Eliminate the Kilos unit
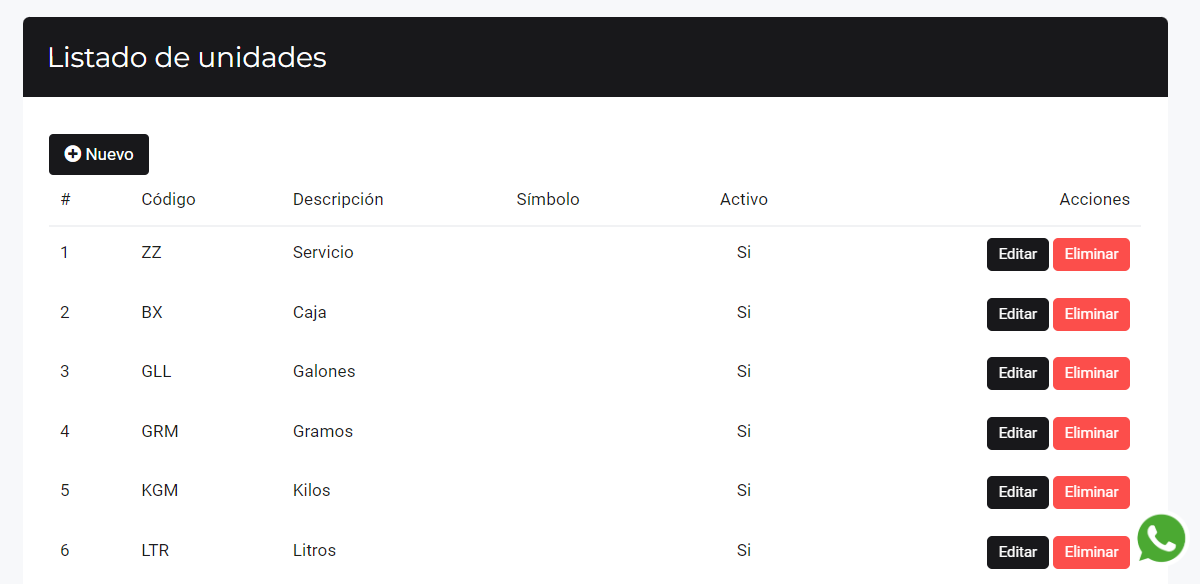 click(1091, 492)
